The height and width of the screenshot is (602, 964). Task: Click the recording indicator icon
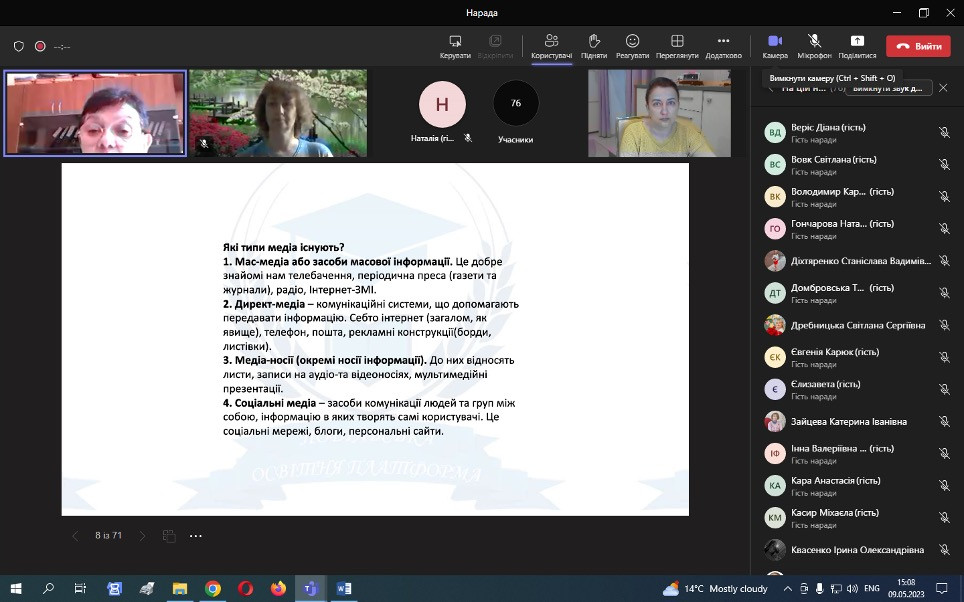40,46
